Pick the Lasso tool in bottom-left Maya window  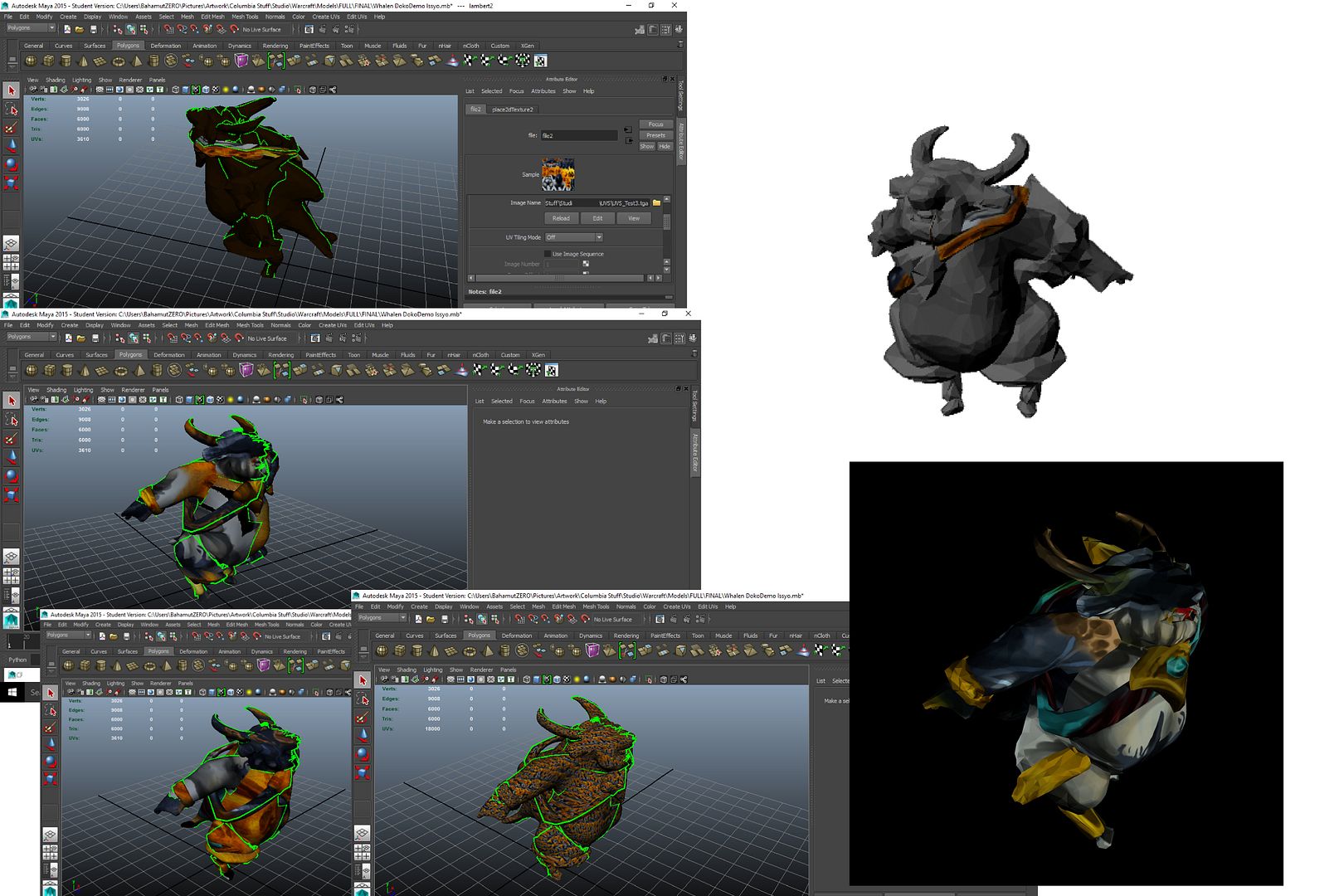point(51,711)
